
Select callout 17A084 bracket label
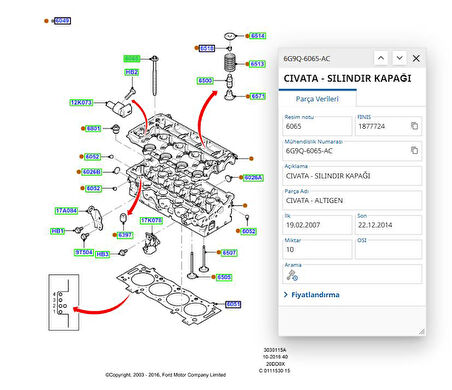pos(66,211)
